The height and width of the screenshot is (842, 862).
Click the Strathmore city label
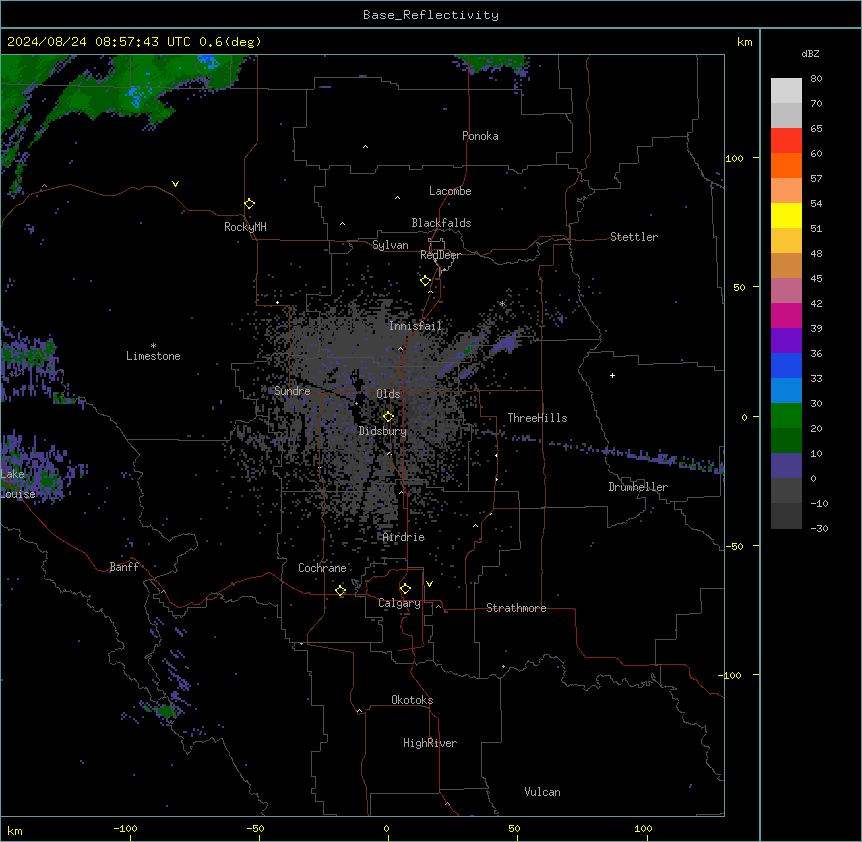click(516, 608)
